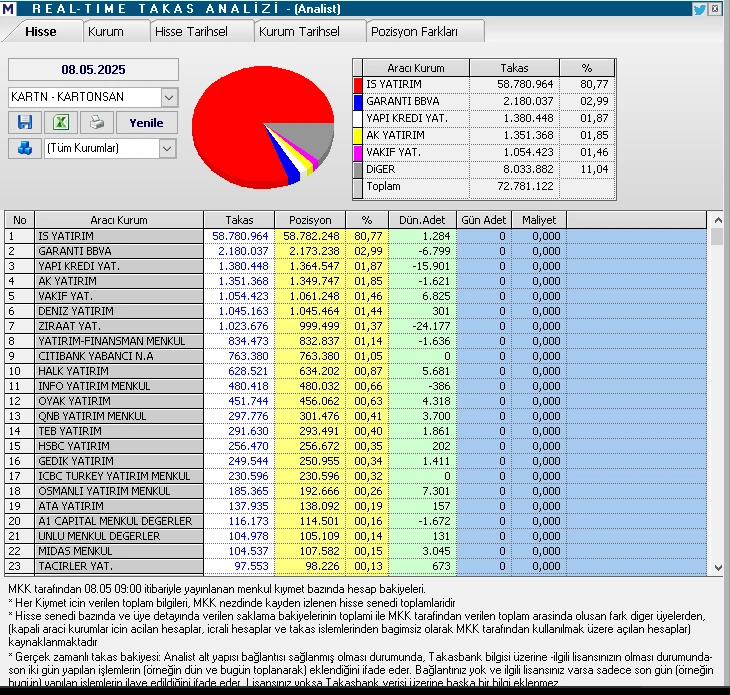Export to Excel with the spreadsheet icon
This screenshot has width=730, height=695.
61,122
